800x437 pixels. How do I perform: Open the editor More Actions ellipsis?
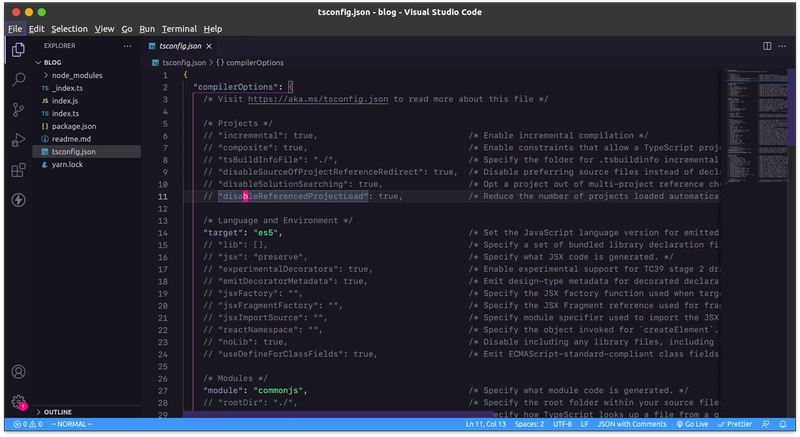pos(782,46)
